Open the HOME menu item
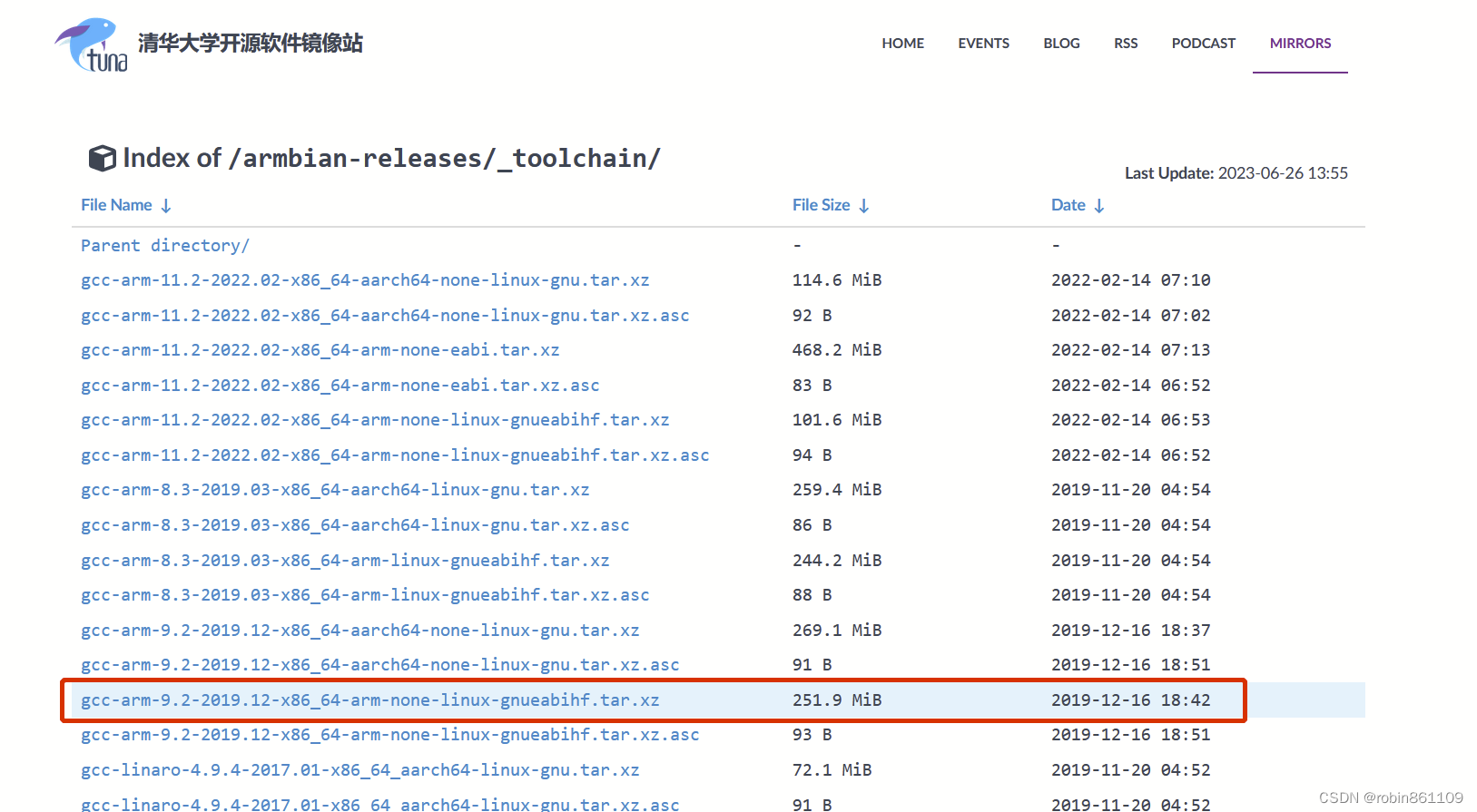 [x=902, y=43]
